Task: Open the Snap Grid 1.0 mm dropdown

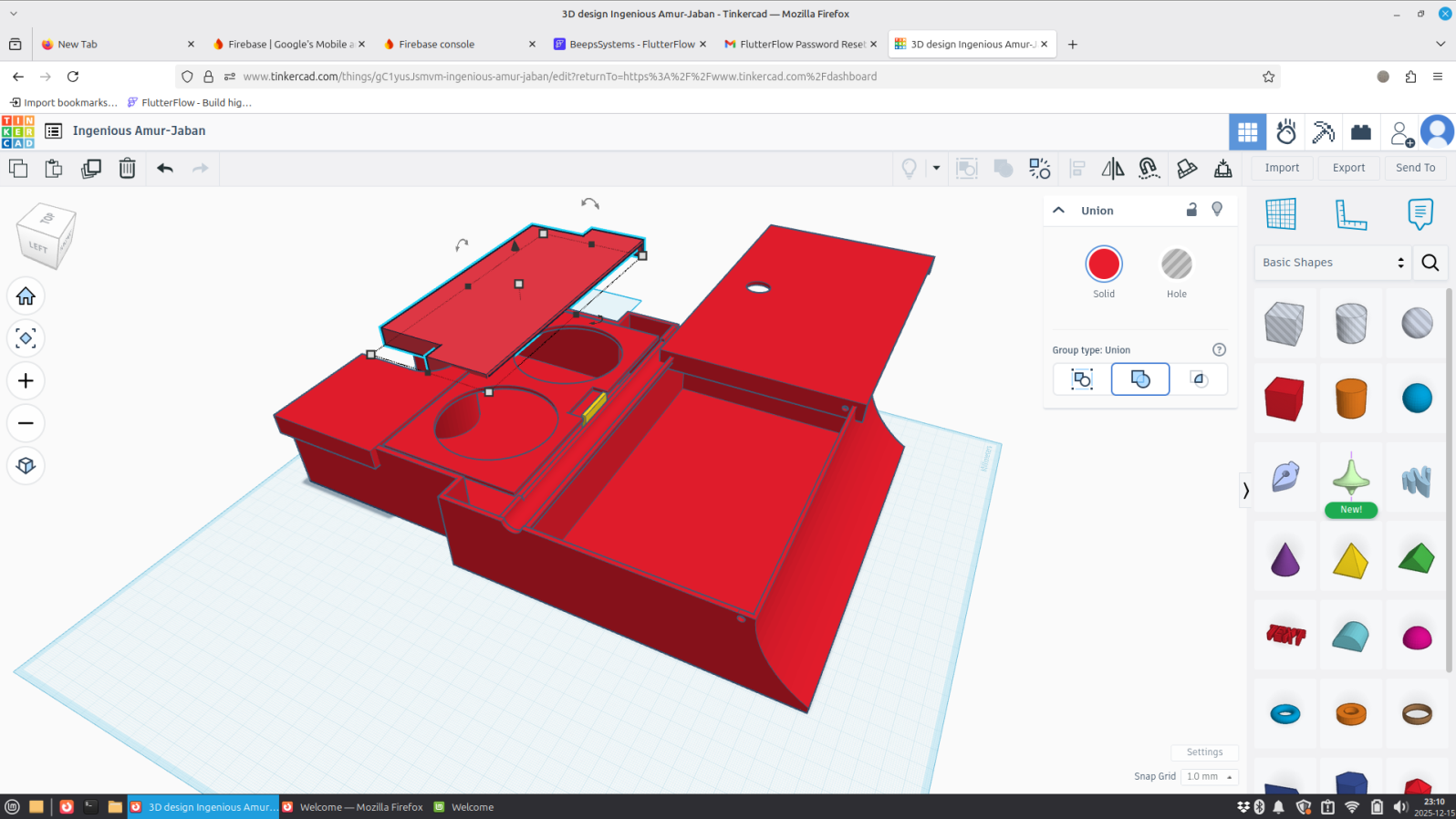Action: 1209,776
